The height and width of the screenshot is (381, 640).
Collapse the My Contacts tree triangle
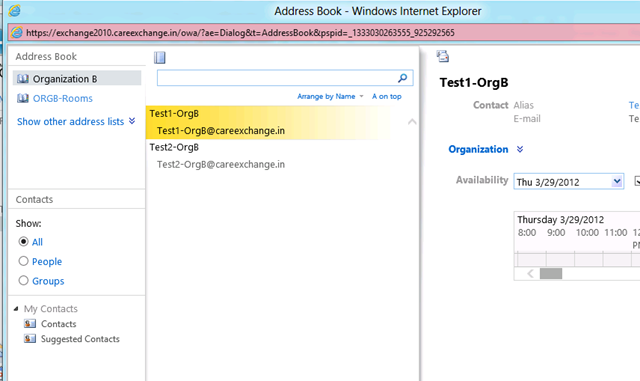click(16, 309)
